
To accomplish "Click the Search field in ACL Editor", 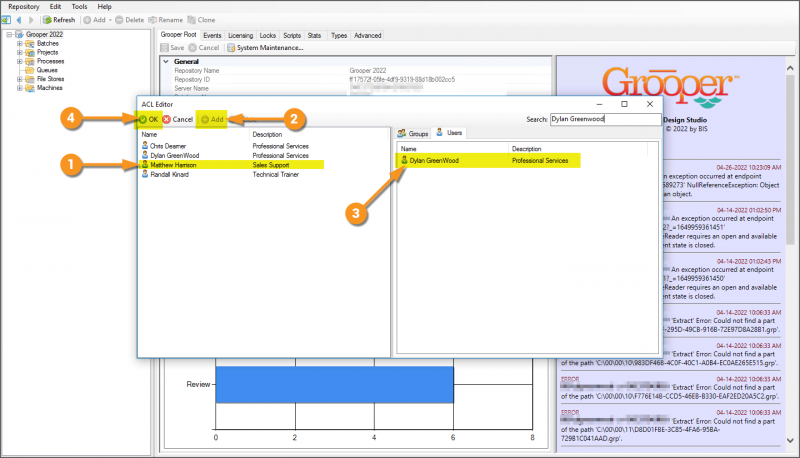I will (605, 119).
